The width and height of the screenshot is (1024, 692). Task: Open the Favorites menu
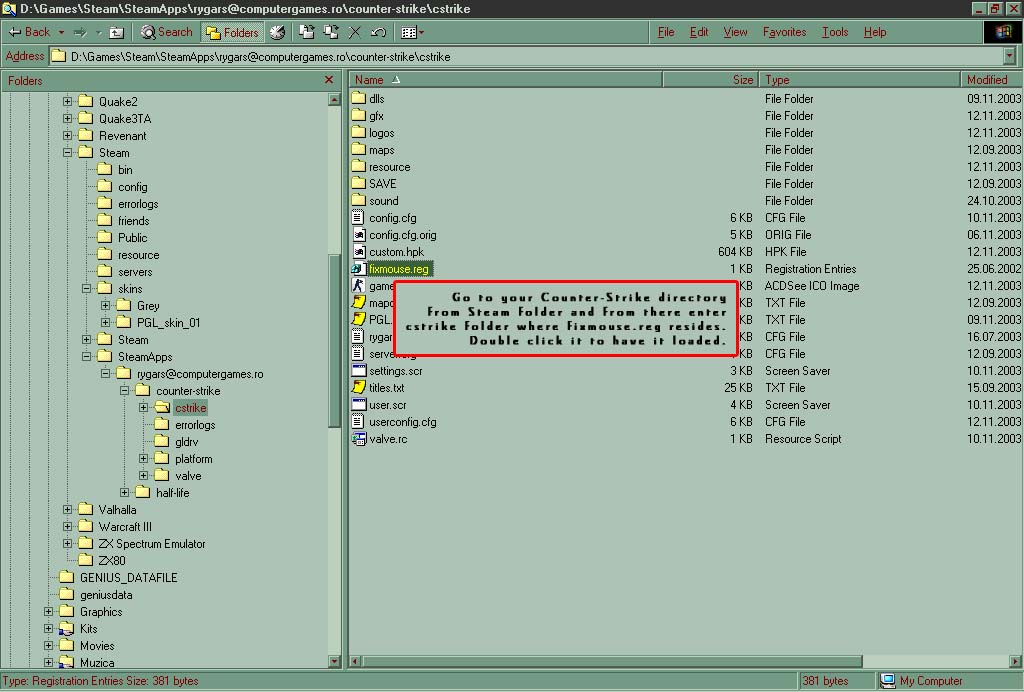coord(784,32)
